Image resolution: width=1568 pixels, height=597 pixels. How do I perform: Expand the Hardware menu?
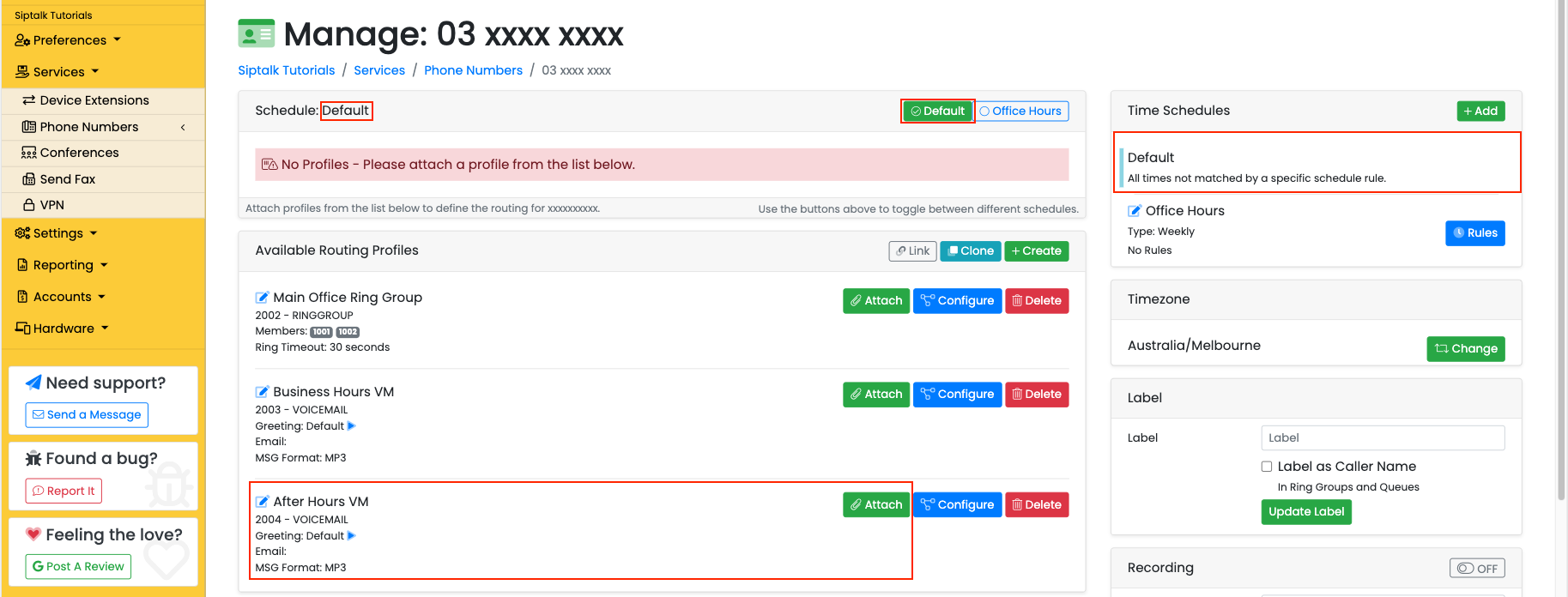click(x=62, y=329)
